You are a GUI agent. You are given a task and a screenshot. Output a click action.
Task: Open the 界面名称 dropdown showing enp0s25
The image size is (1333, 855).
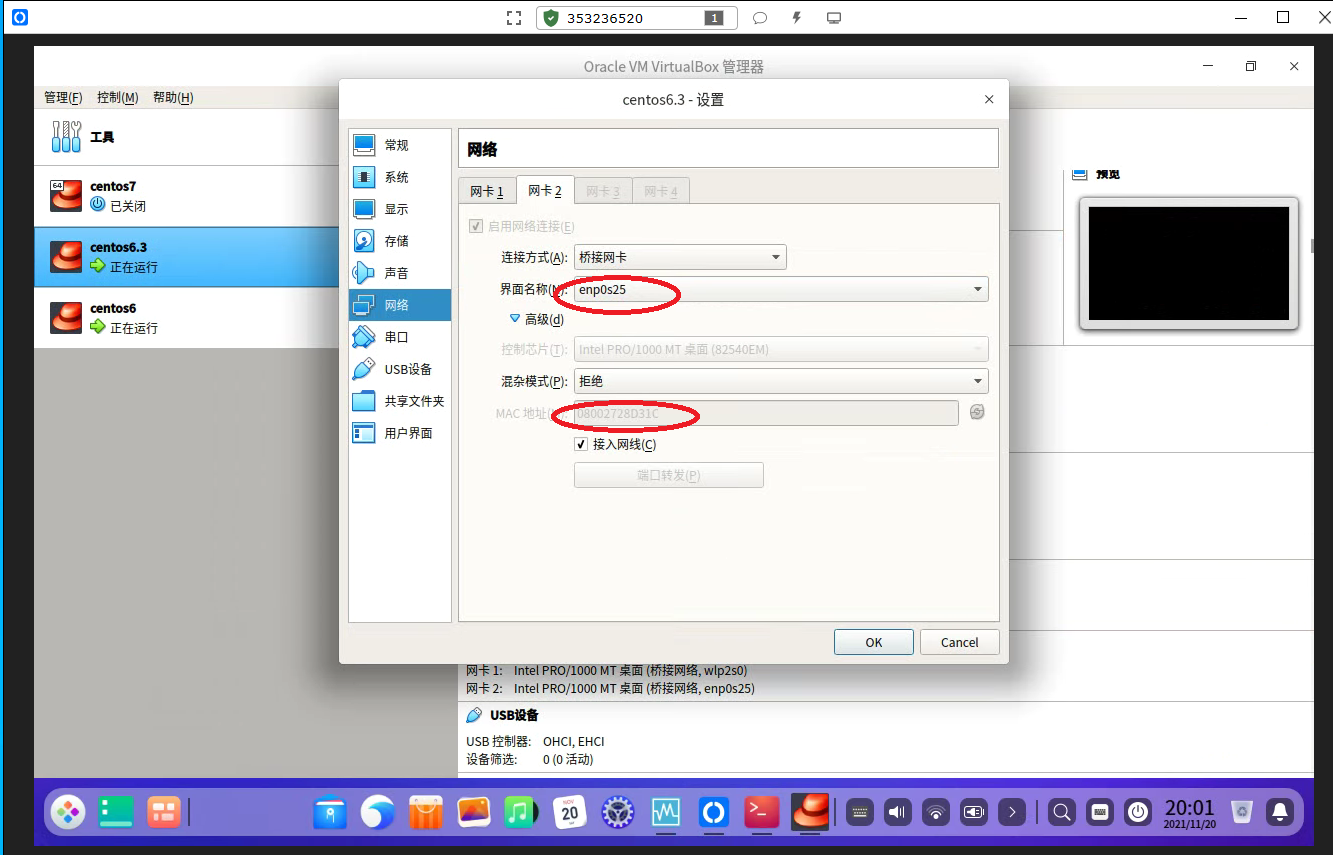pos(781,290)
